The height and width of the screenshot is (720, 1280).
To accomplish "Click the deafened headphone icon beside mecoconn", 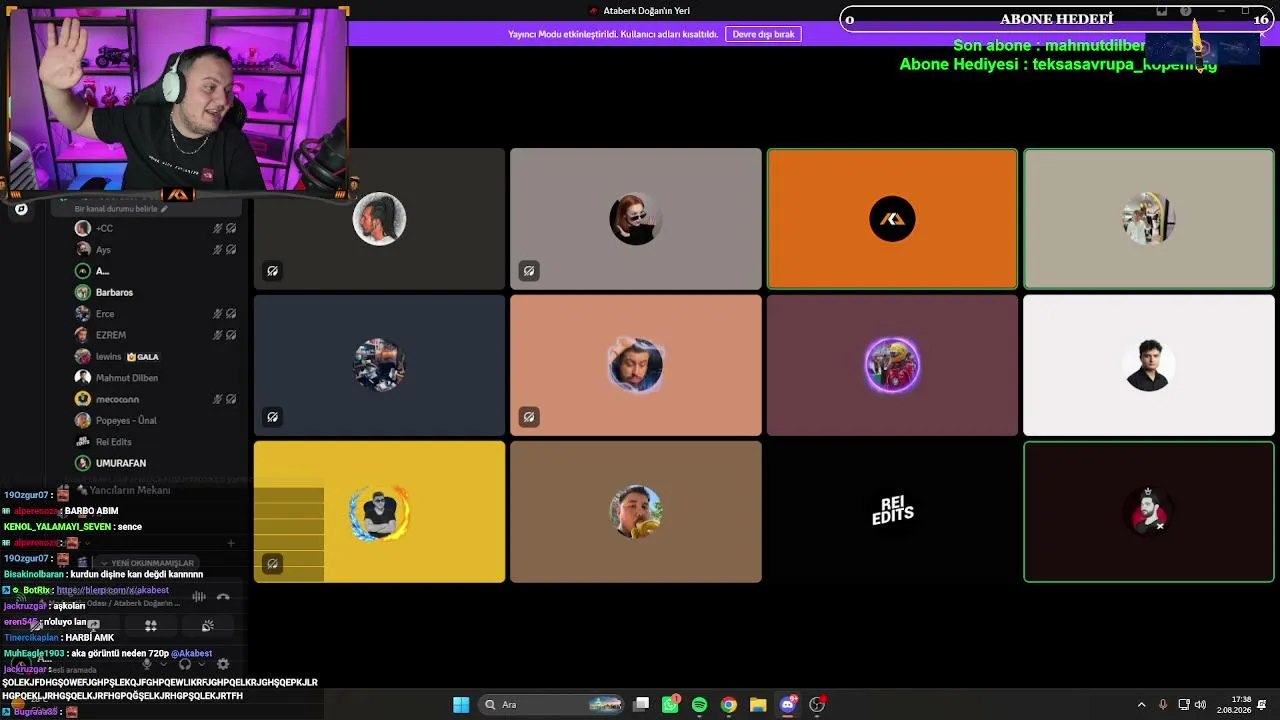I will 231,399.
